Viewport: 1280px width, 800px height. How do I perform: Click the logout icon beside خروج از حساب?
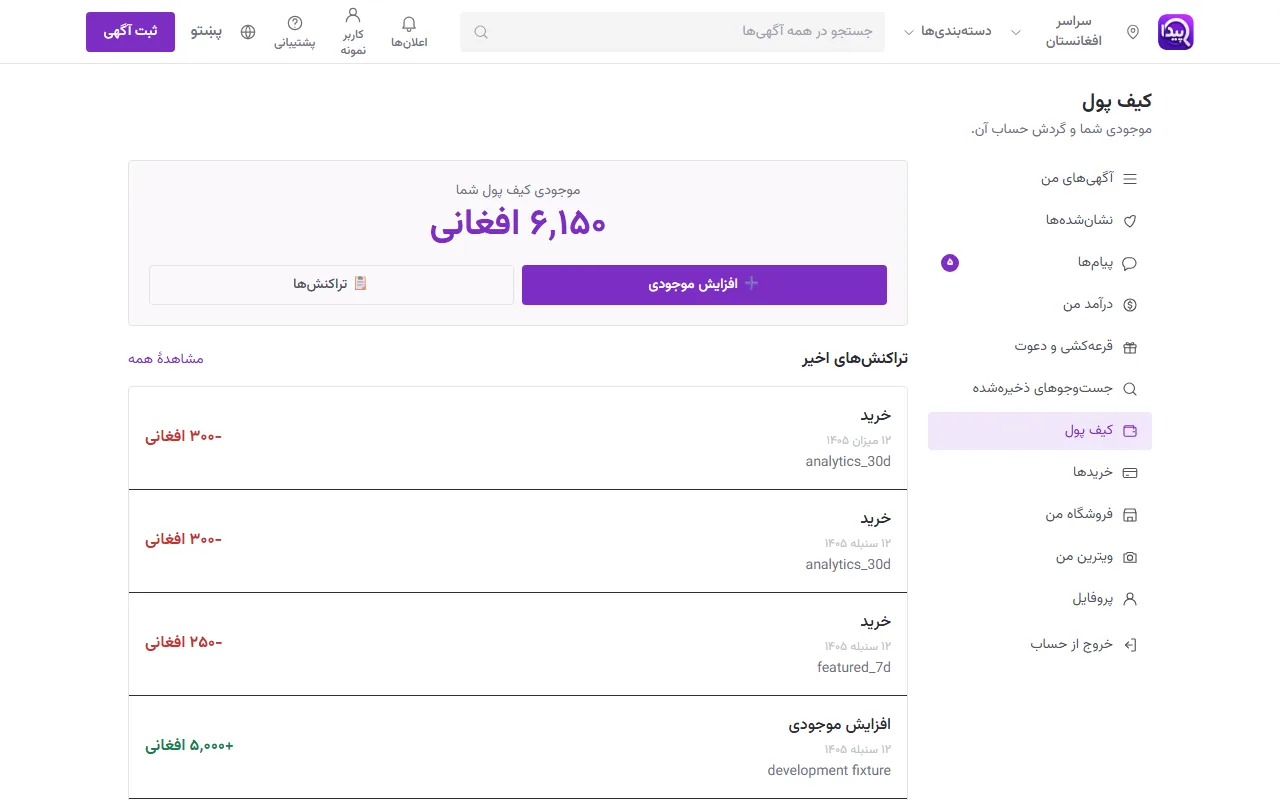1131,645
